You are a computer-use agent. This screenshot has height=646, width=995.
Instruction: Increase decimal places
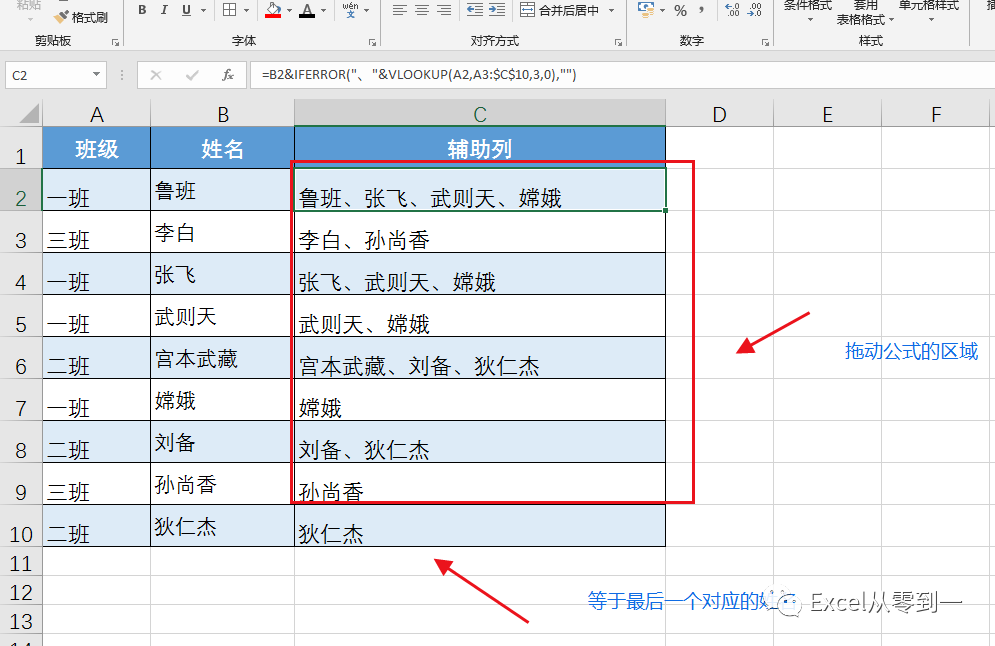(732, 10)
